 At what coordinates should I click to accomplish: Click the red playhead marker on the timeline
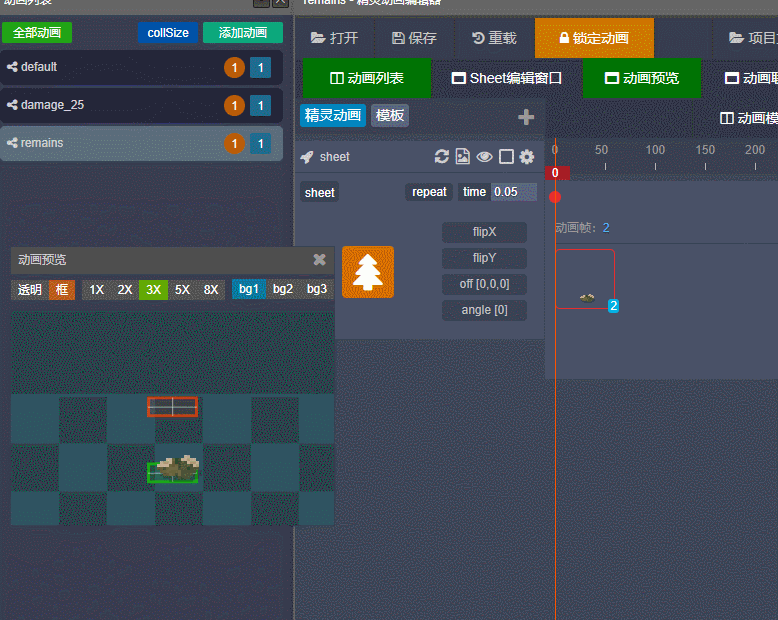point(555,197)
